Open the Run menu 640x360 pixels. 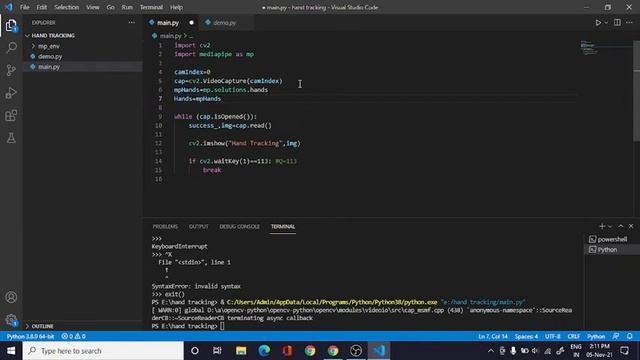pyautogui.click(x=127, y=7)
